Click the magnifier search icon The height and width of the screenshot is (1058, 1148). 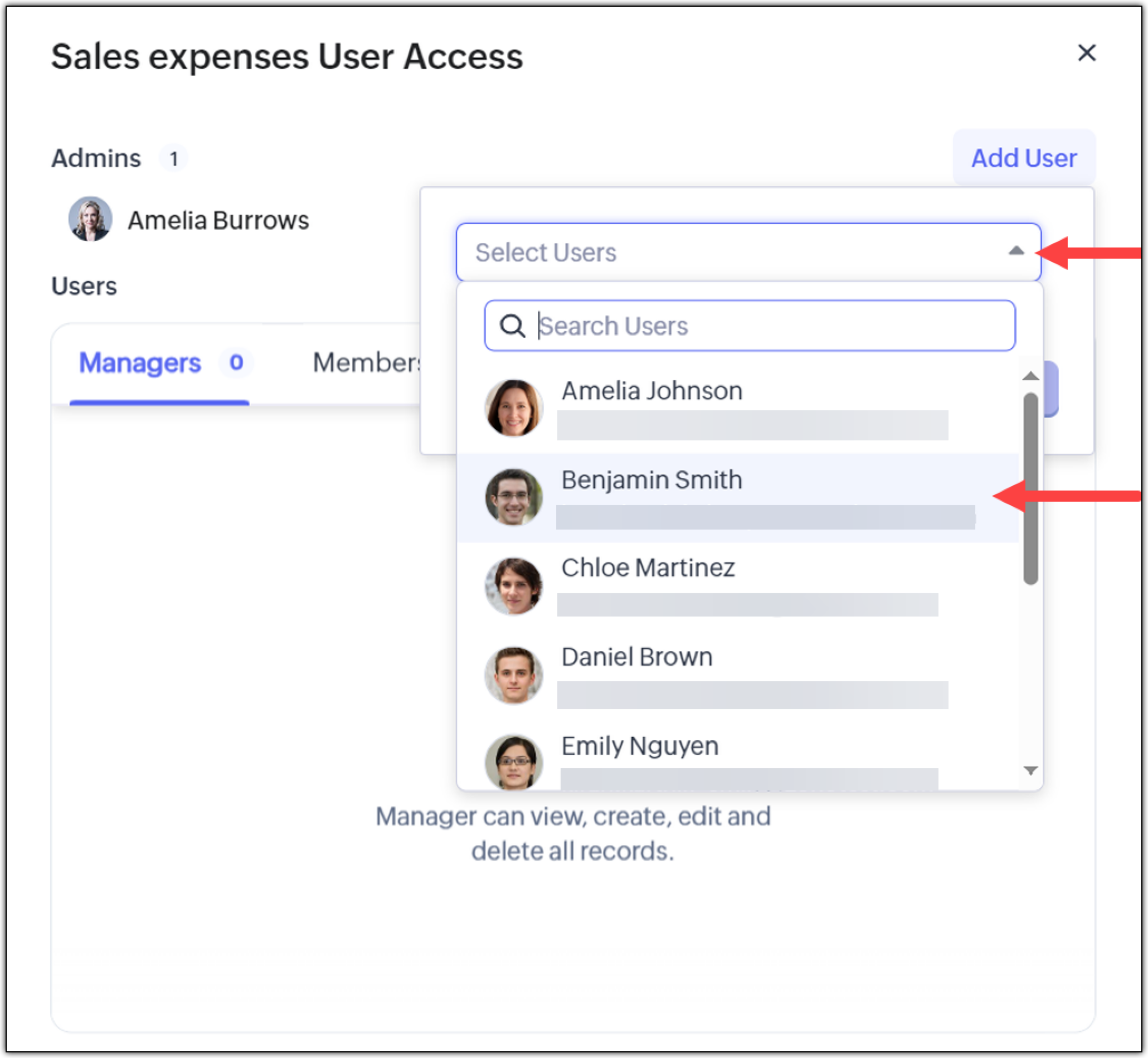coord(512,326)
